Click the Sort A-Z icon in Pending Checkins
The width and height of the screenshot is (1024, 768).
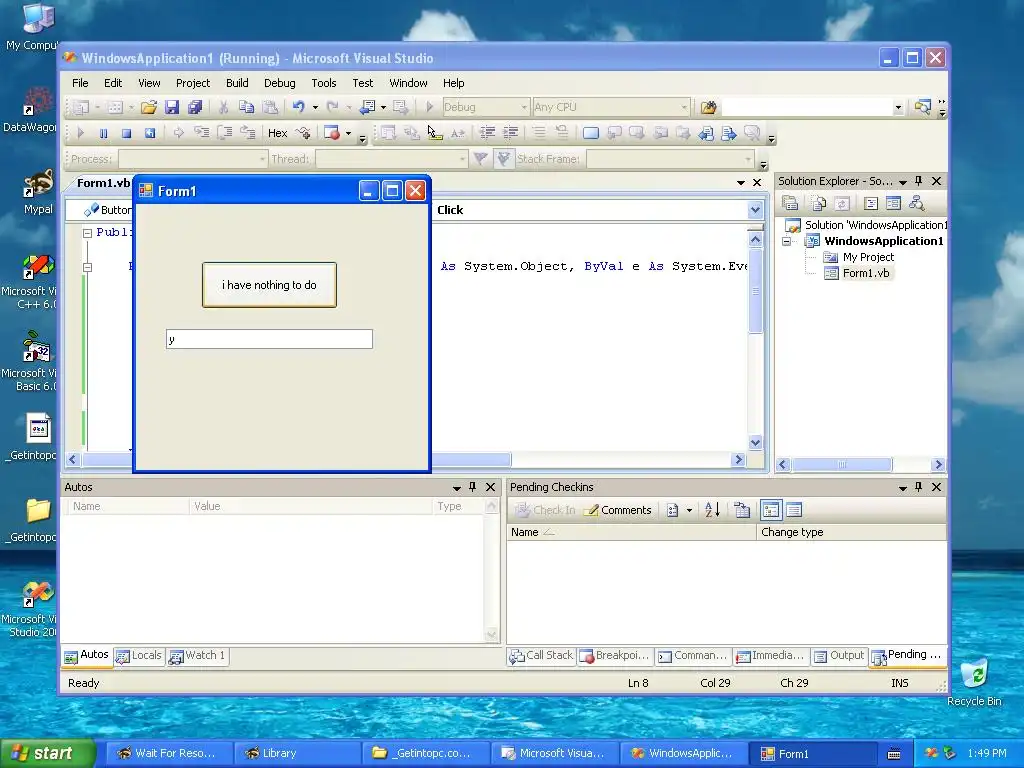tap(712, 510)
